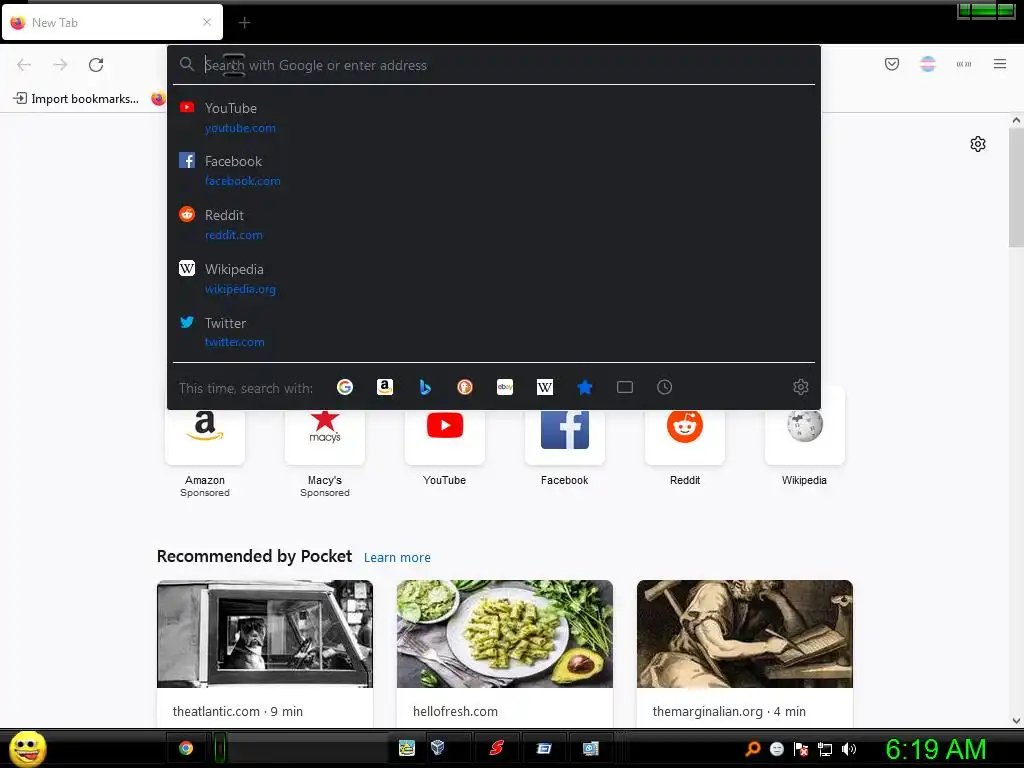Search this time with Bing

tap(425, 387)
